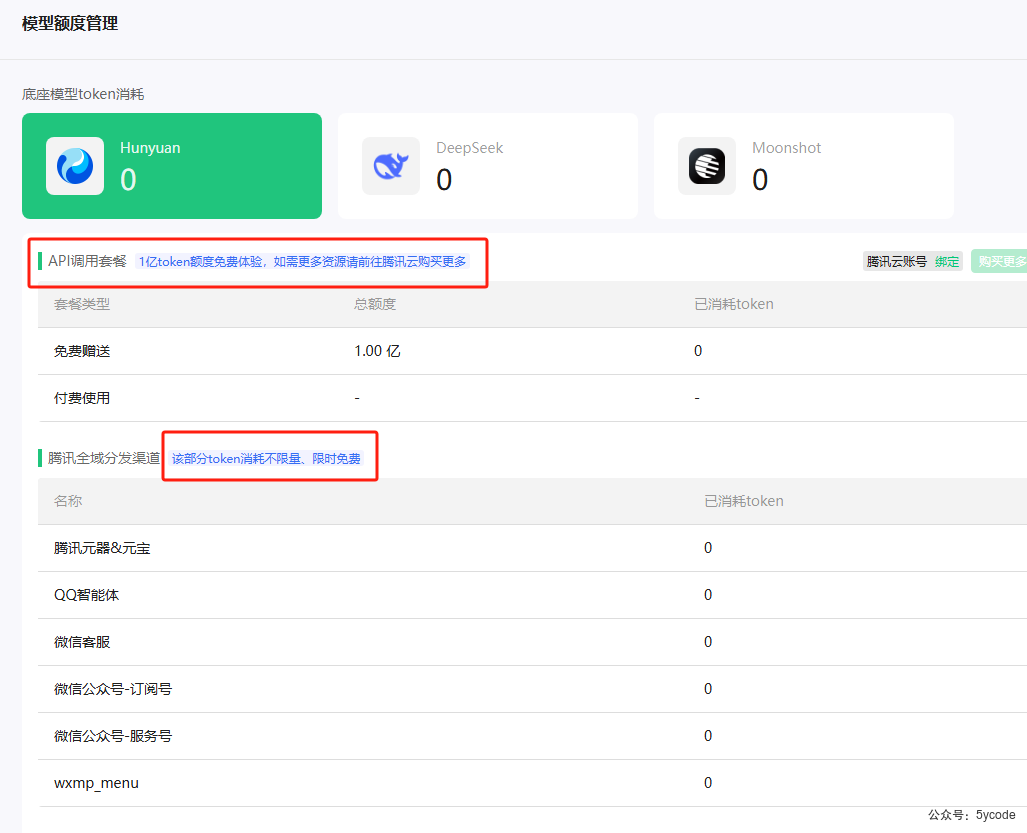Click the 腾讯全域分发渠道 section heading
Image resolution: width=1027 pixels, height=833 pixels.
click(104, 458)
